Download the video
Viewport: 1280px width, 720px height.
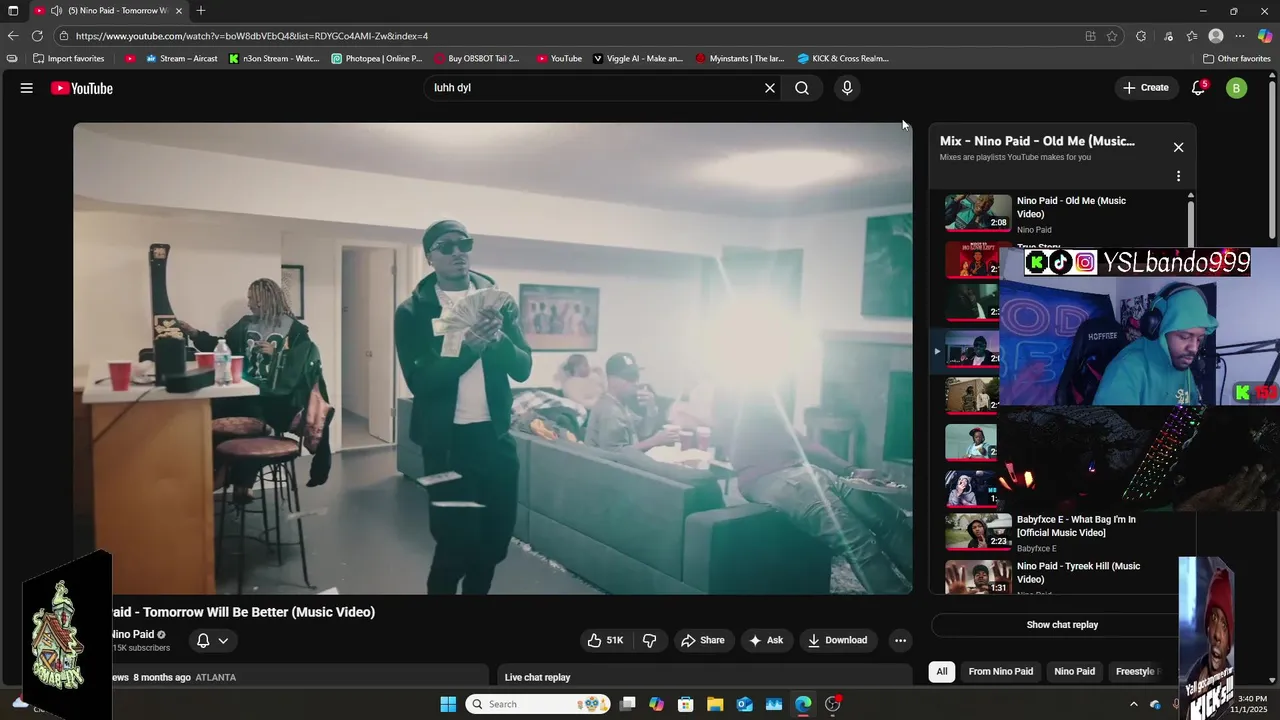click(x=837, y=640)
